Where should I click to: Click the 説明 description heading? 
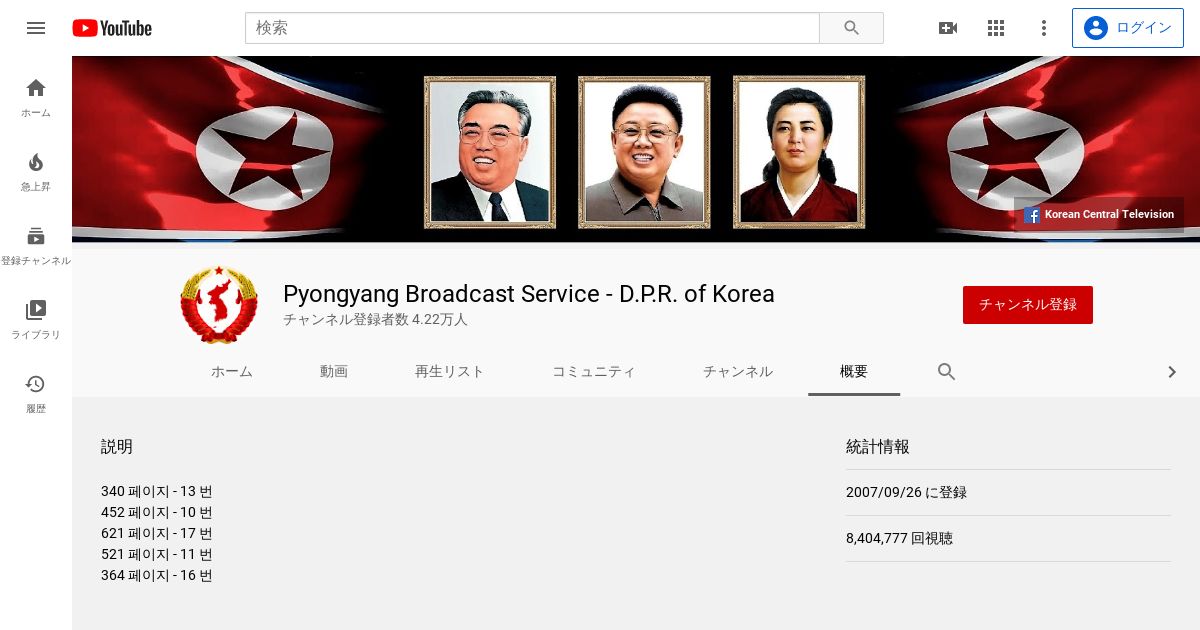pos(117,447)
